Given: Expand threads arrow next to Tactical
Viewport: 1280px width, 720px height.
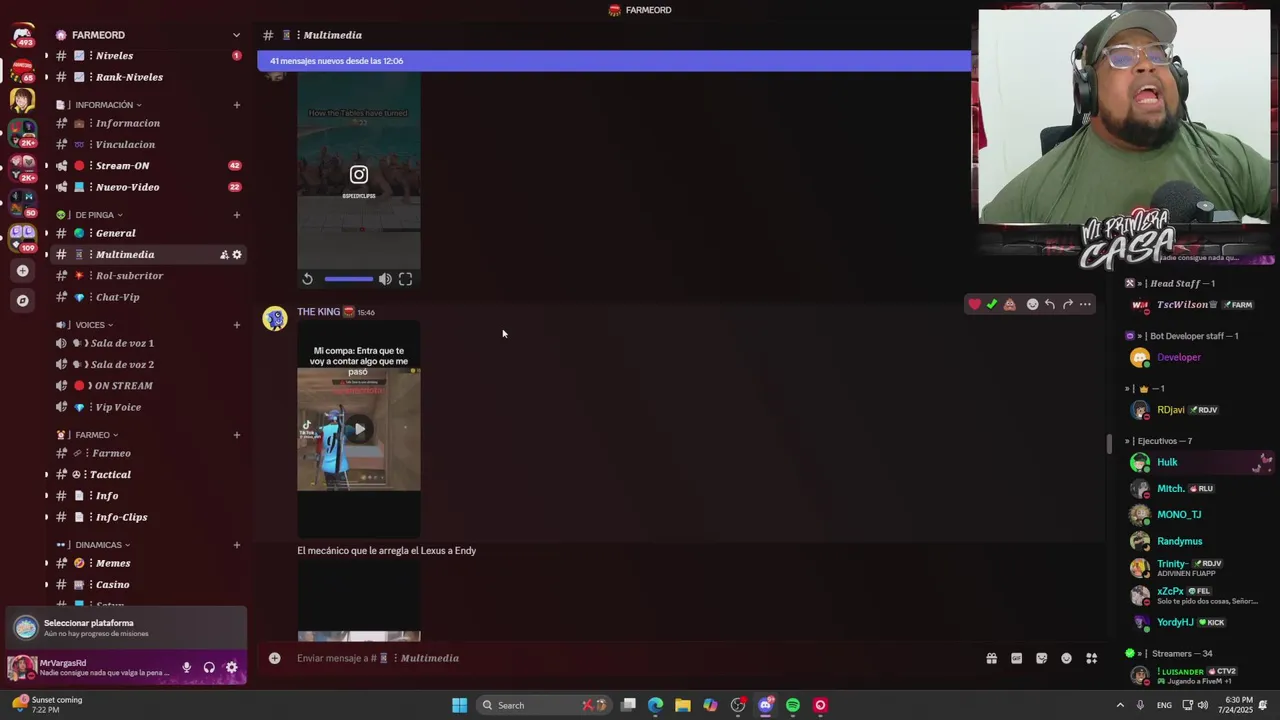Looking at the screenshot, I should (x=46, y=475).
